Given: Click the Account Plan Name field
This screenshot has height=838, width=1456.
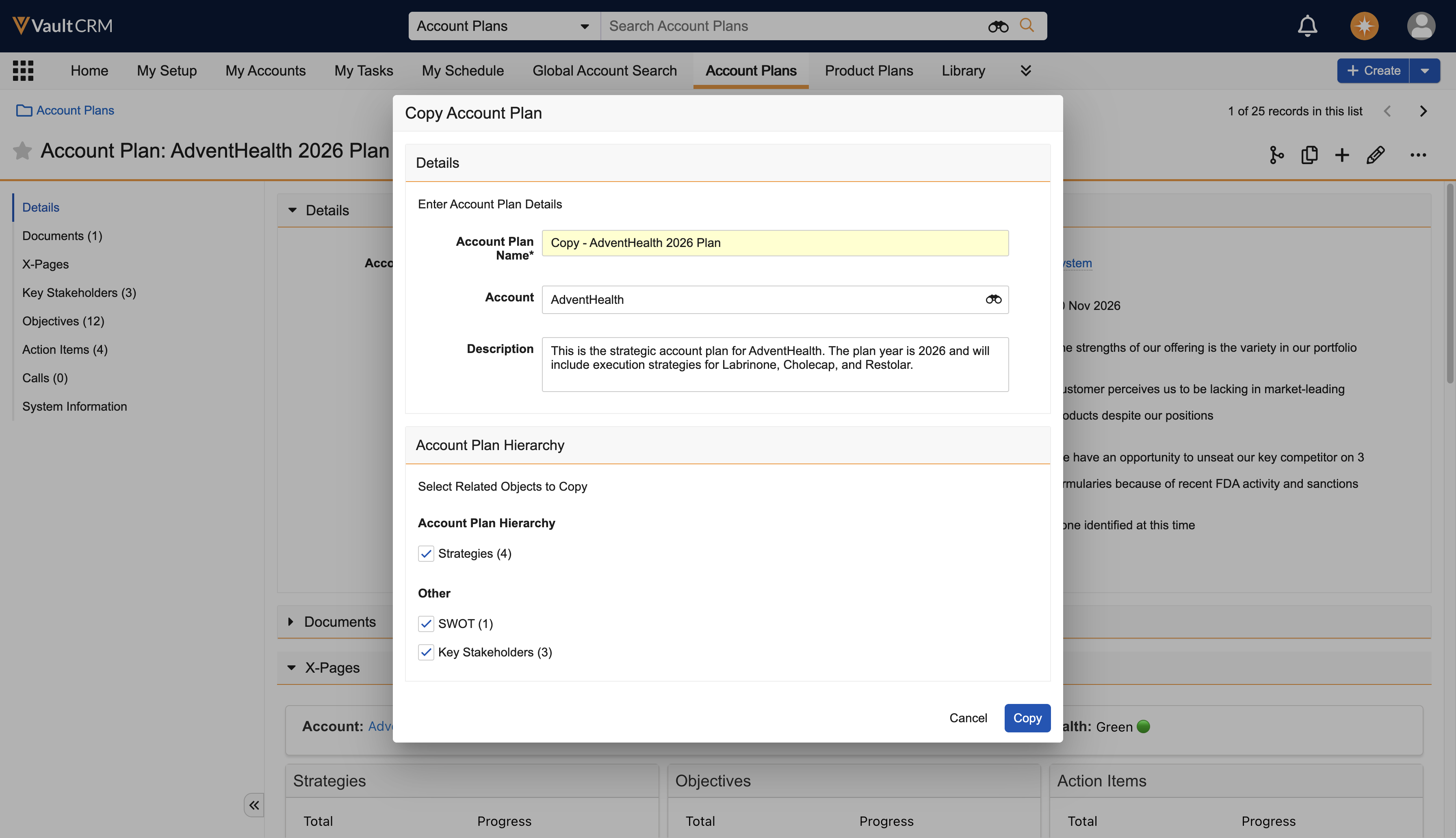Looking at the screenshot, I should tap(775, 243).
